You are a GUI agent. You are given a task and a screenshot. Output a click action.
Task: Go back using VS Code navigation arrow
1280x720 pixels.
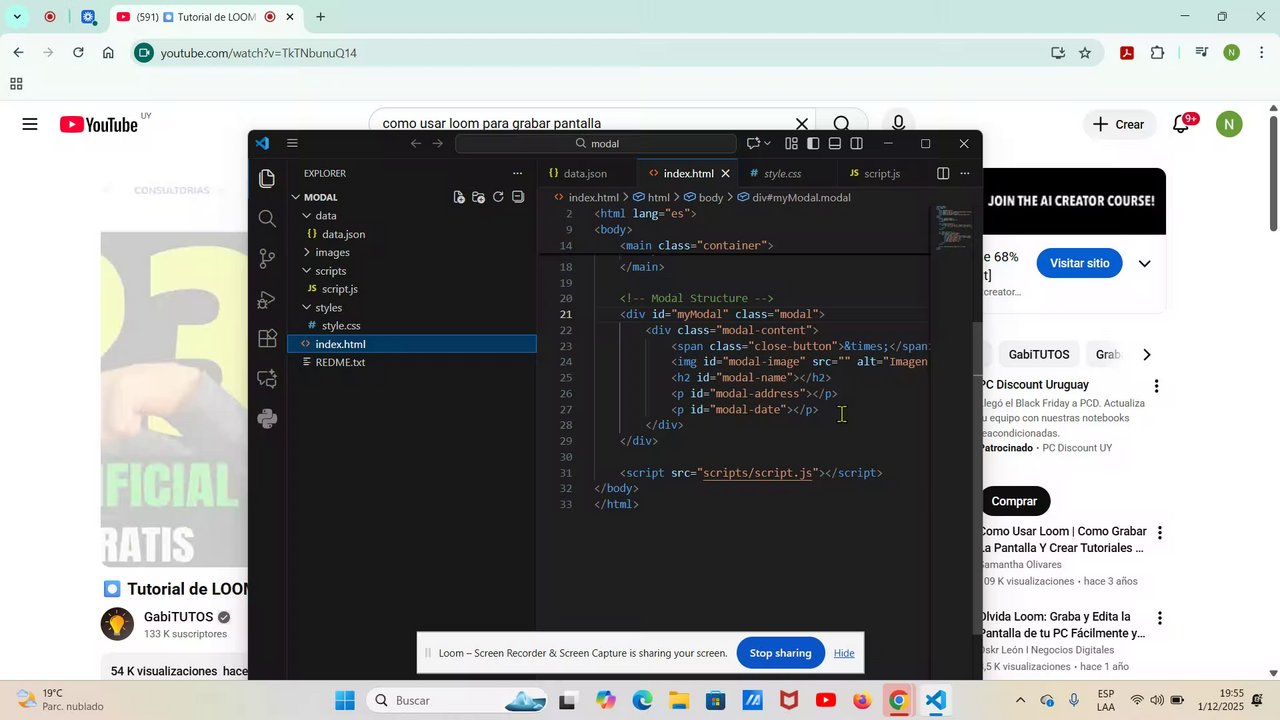pyautogui.click(x=416, y=144)
